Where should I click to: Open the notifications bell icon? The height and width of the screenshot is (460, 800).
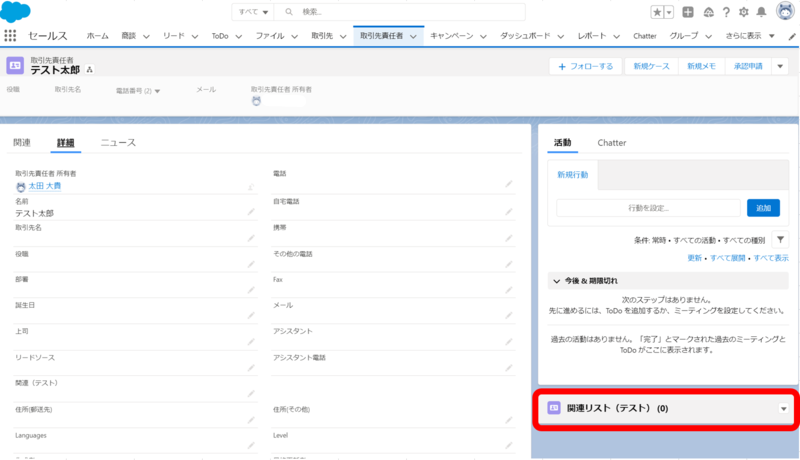[x=761, y=12]
